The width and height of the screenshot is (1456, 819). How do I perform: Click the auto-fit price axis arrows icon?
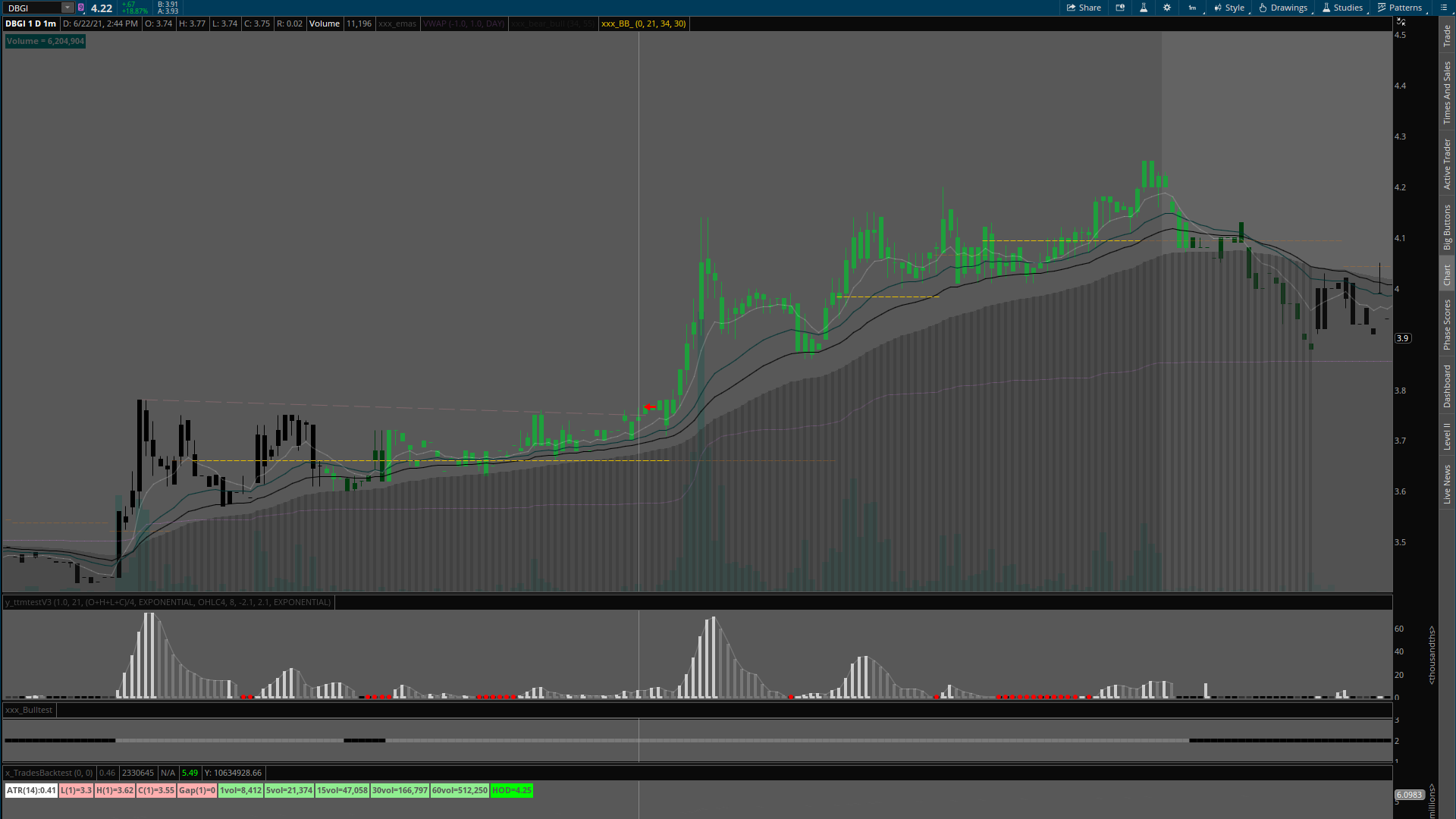point(1401,22)
